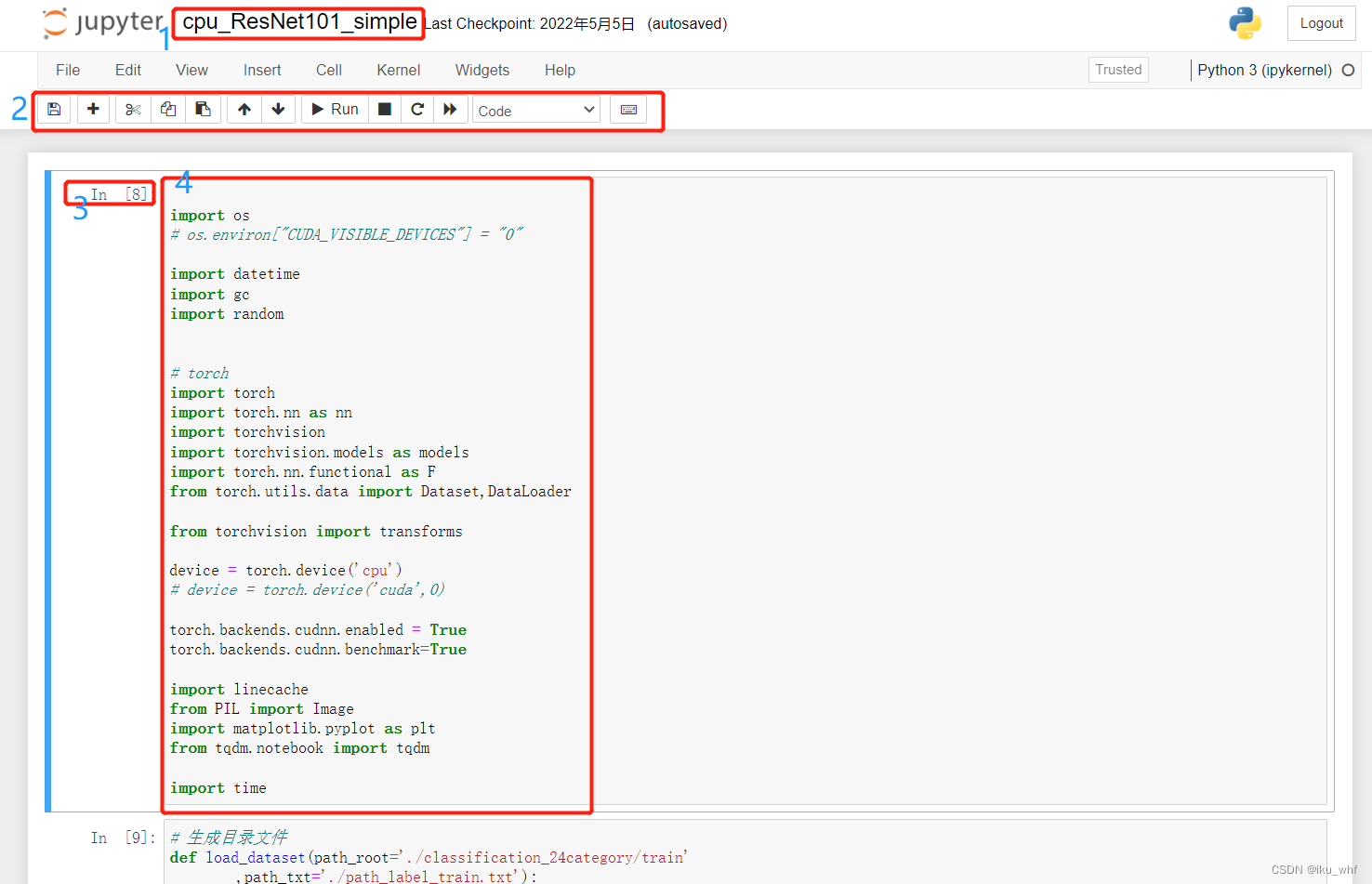Click the line 'import linecache'

239,690
